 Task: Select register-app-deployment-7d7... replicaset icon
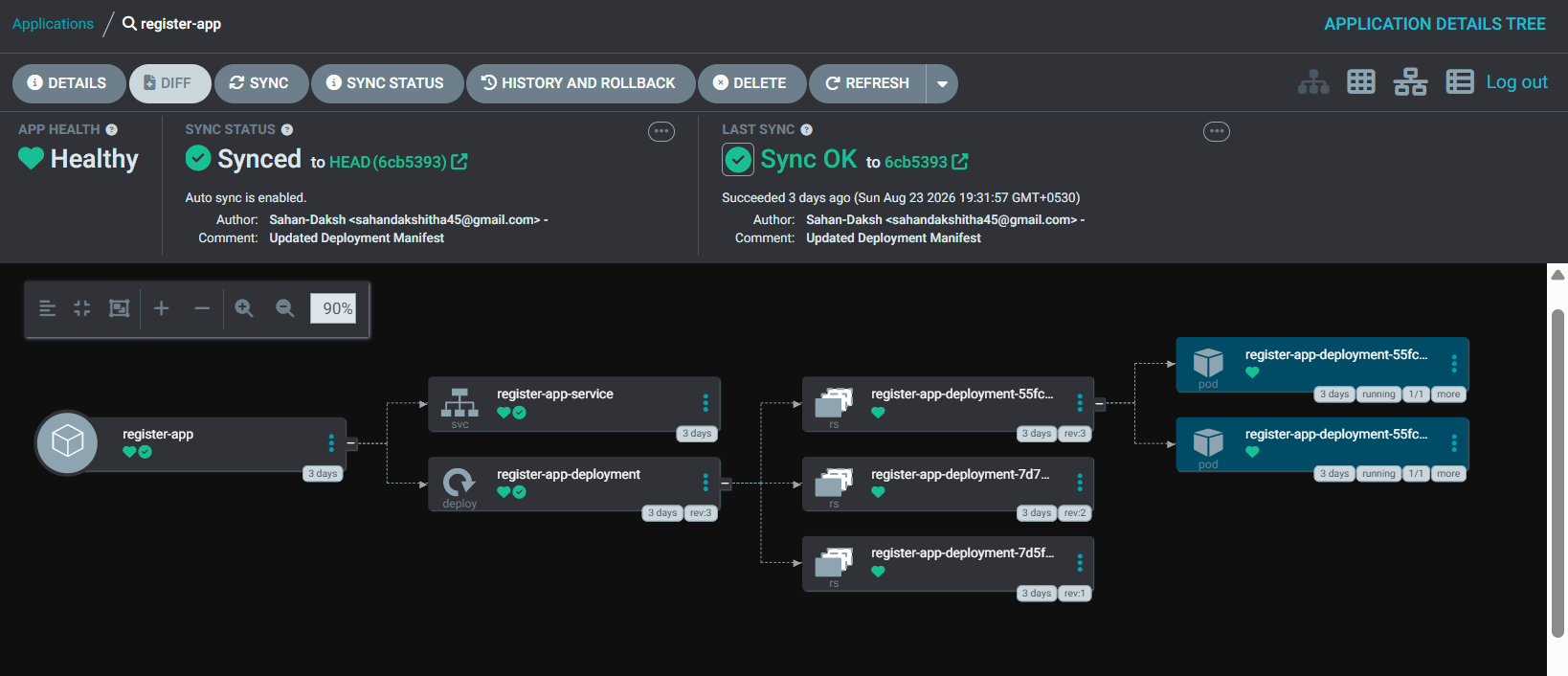(834, 482)
